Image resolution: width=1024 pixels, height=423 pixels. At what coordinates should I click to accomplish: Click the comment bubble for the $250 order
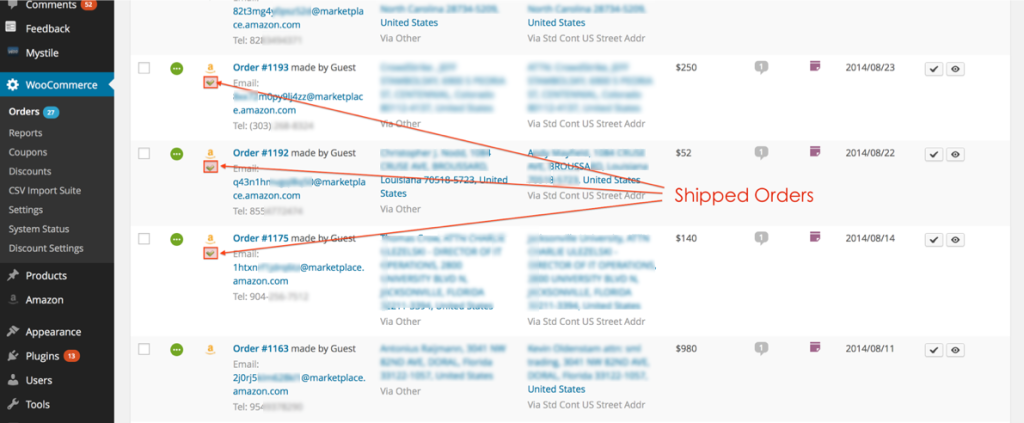pyautogui.click(x=761, y=67)
